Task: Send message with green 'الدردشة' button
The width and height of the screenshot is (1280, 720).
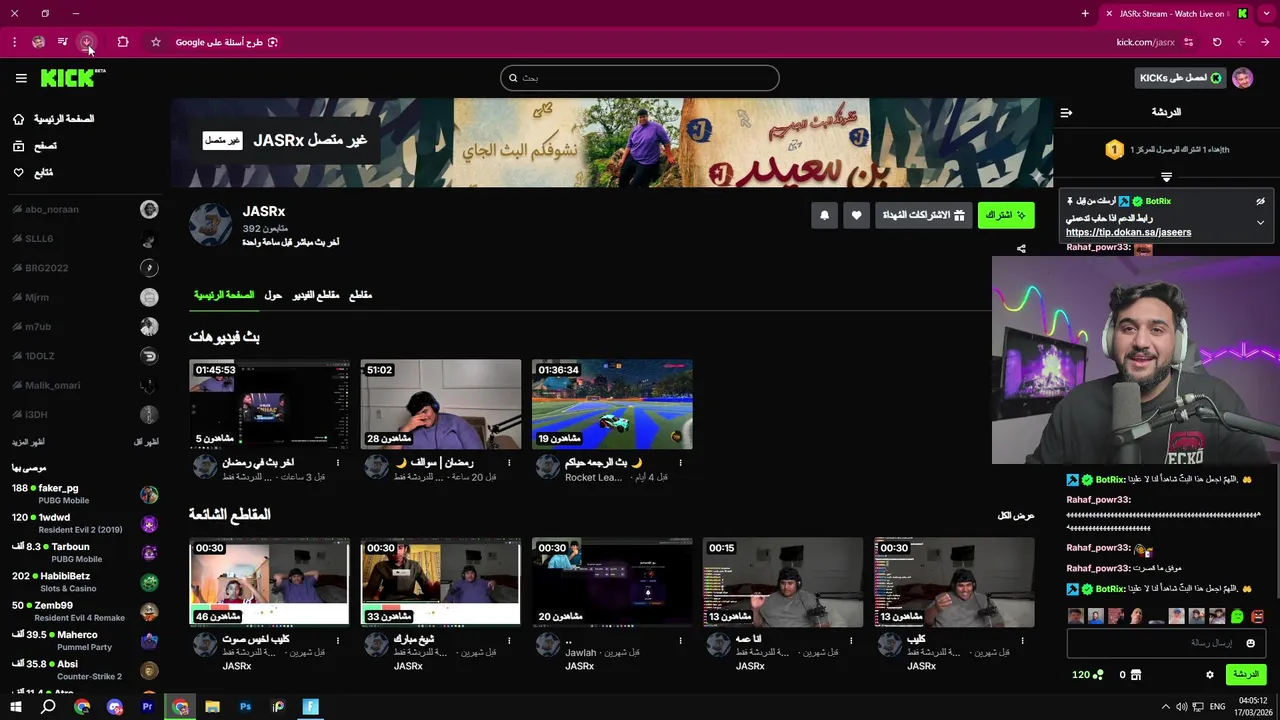Action: pyautogui.click(x=1246, y=675)
